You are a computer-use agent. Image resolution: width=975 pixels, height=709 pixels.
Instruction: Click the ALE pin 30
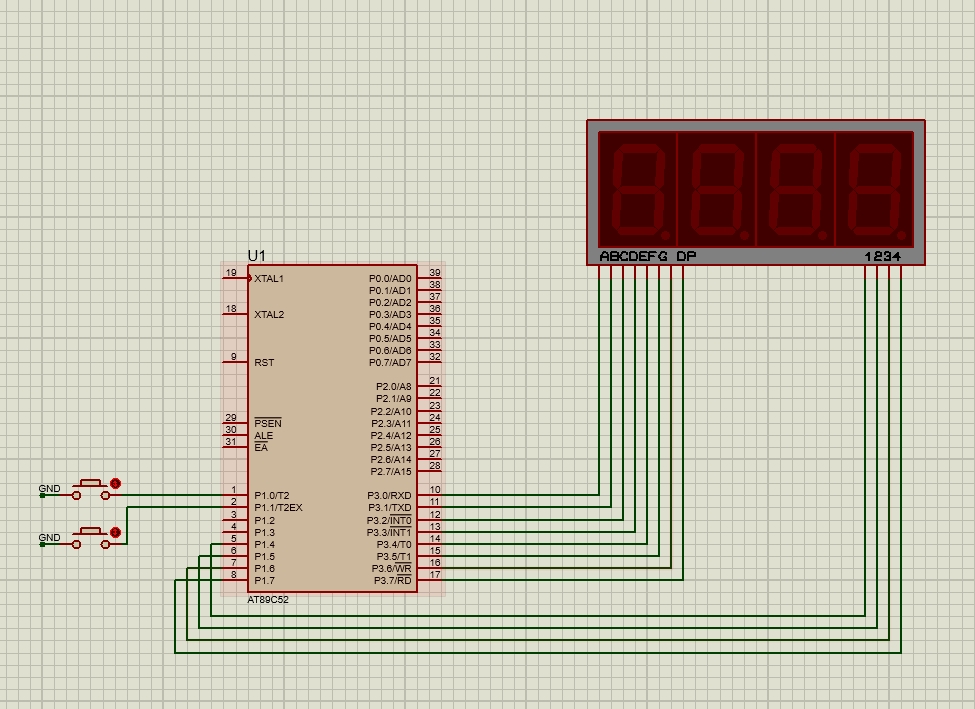click(x=236, y=434)
